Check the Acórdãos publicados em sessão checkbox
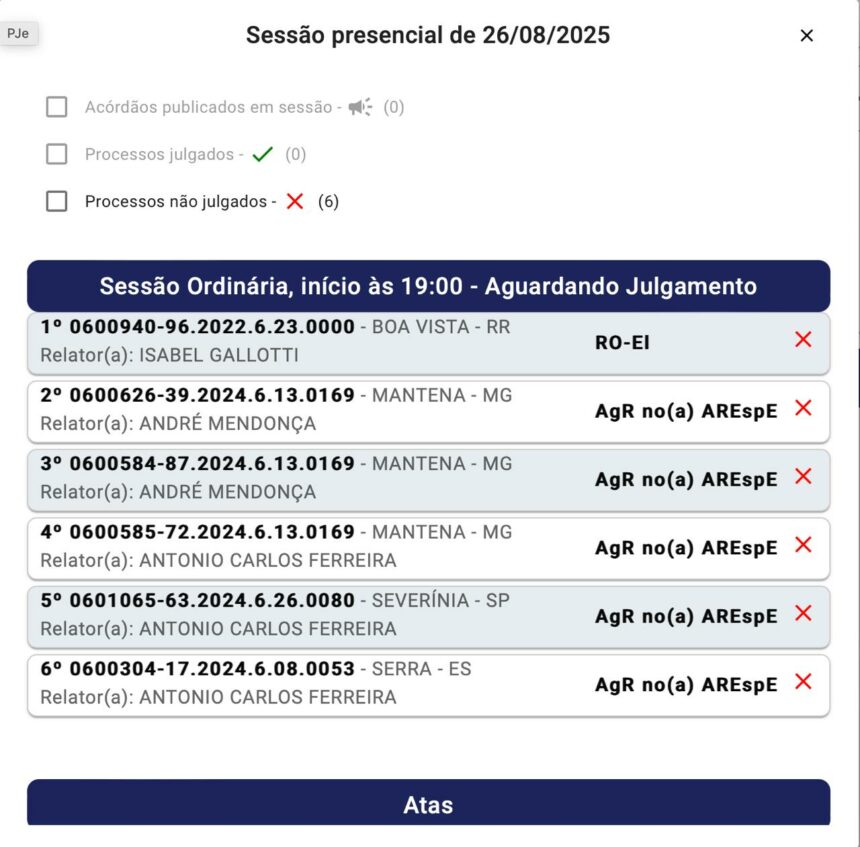Viewport: 860px width, 847px height. pos(56,106)
